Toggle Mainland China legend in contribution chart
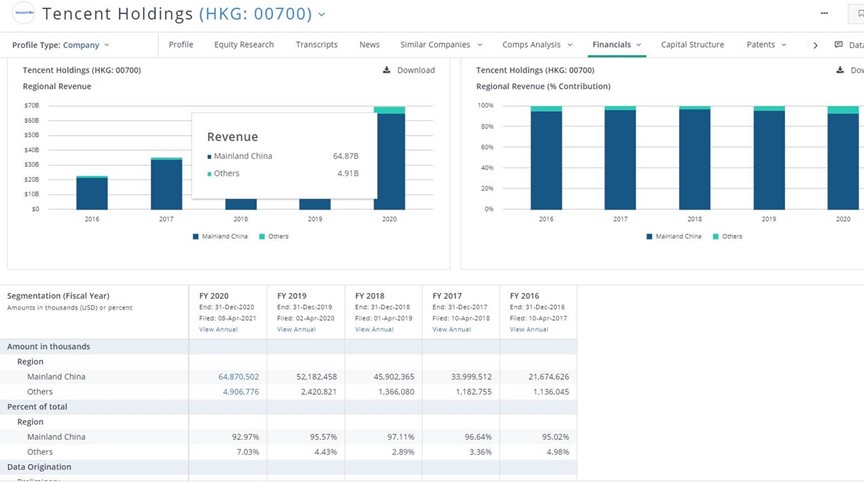The image size is (864, 482). tap(674, 236)
